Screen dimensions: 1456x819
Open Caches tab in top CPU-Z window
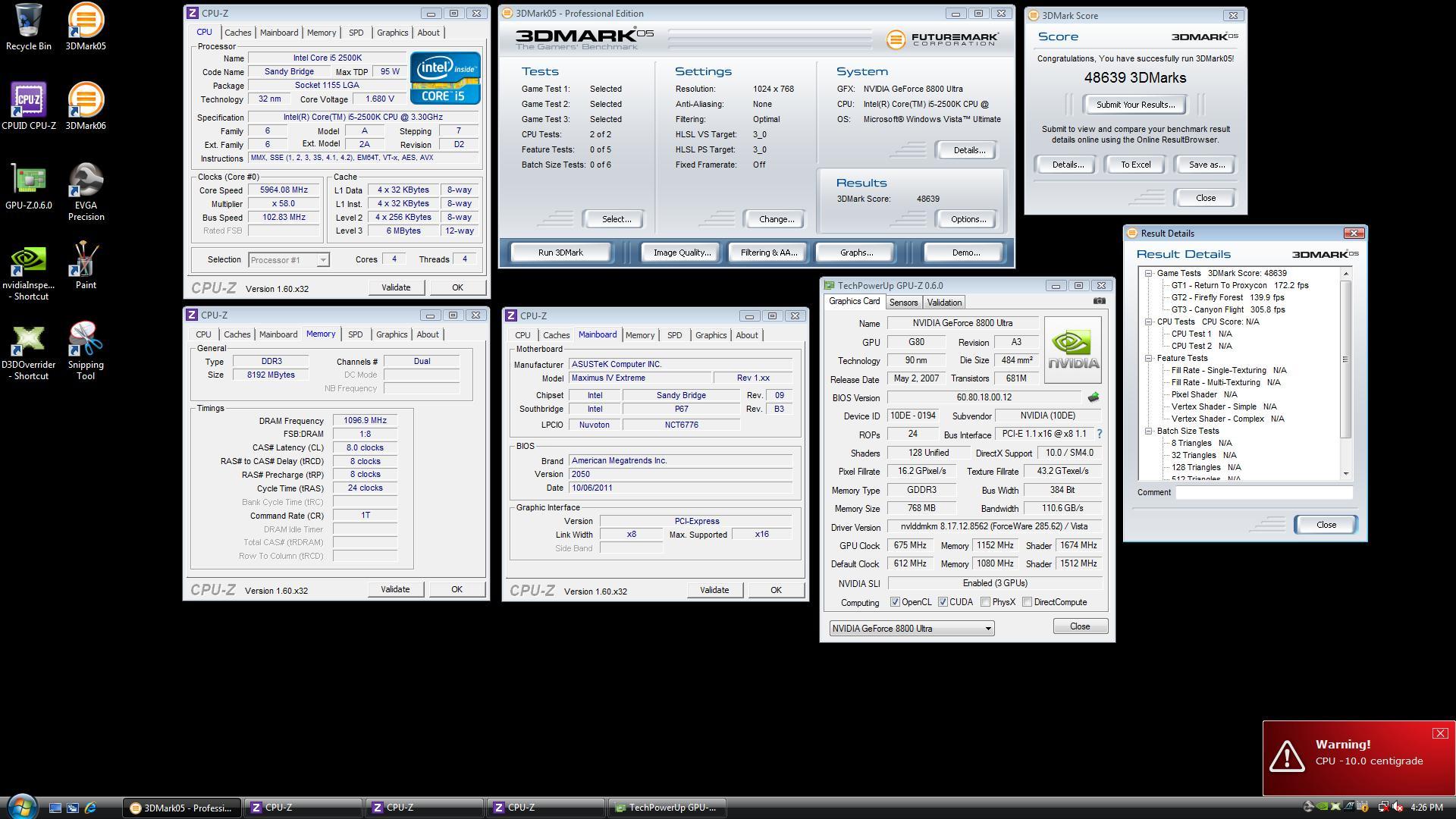click(x=237, y=33)
